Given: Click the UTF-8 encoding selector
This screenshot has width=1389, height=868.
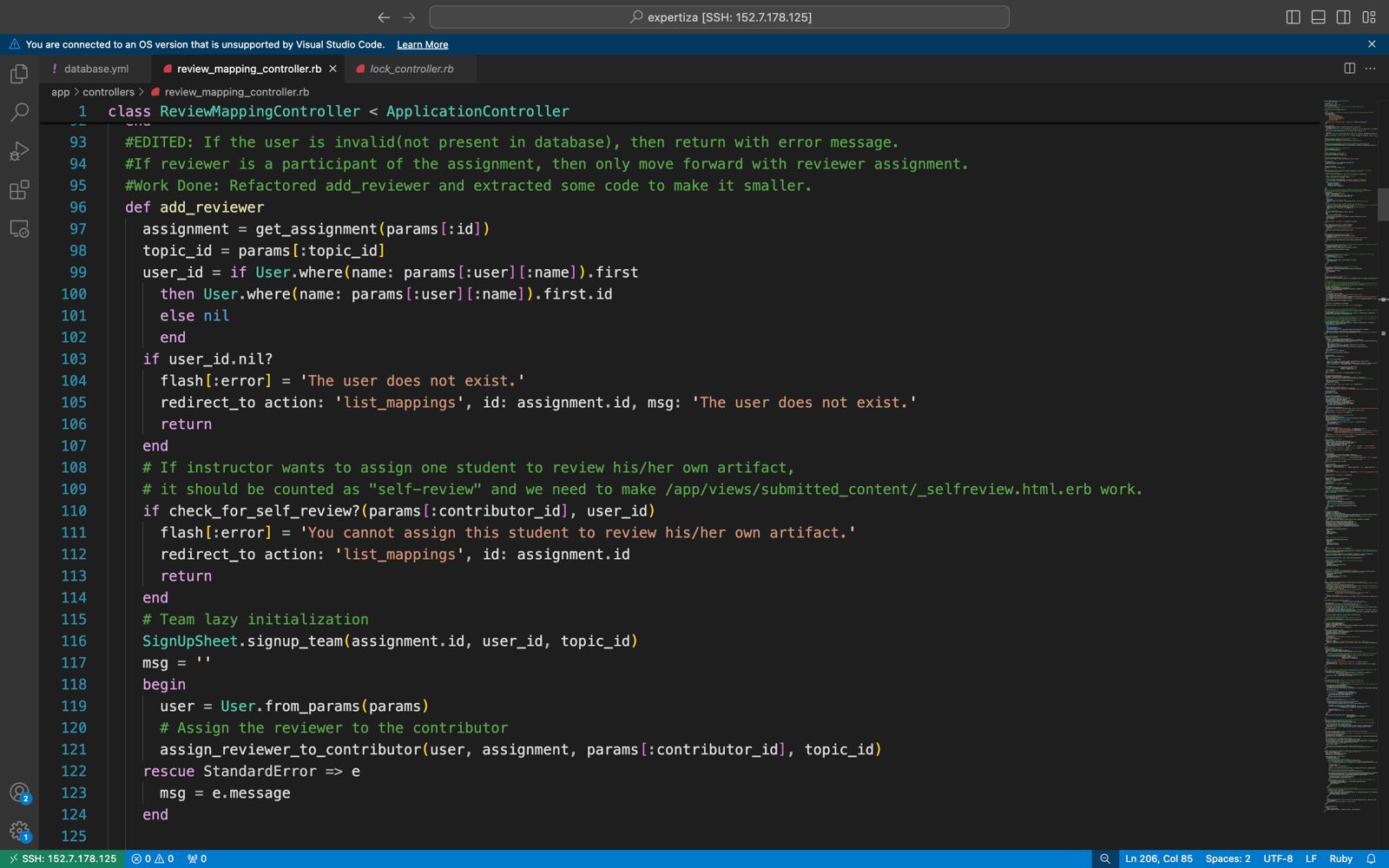Looking at the screenshot, I should coord(1278,858).
